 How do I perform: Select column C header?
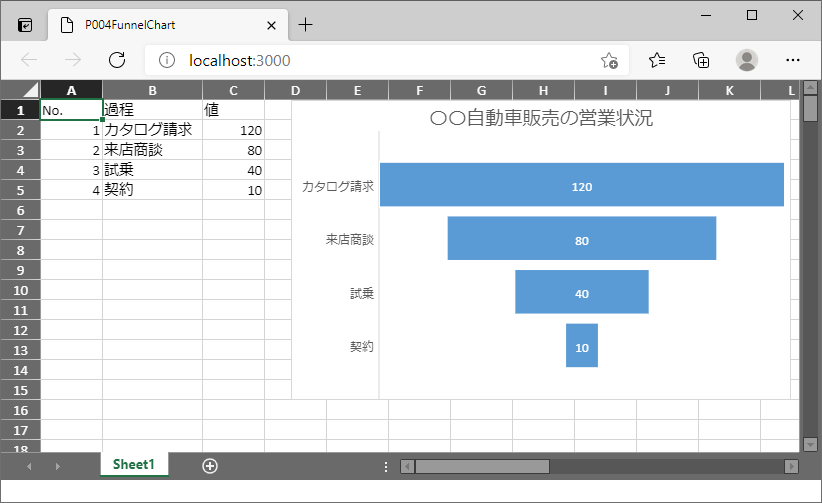pos(233,90)
